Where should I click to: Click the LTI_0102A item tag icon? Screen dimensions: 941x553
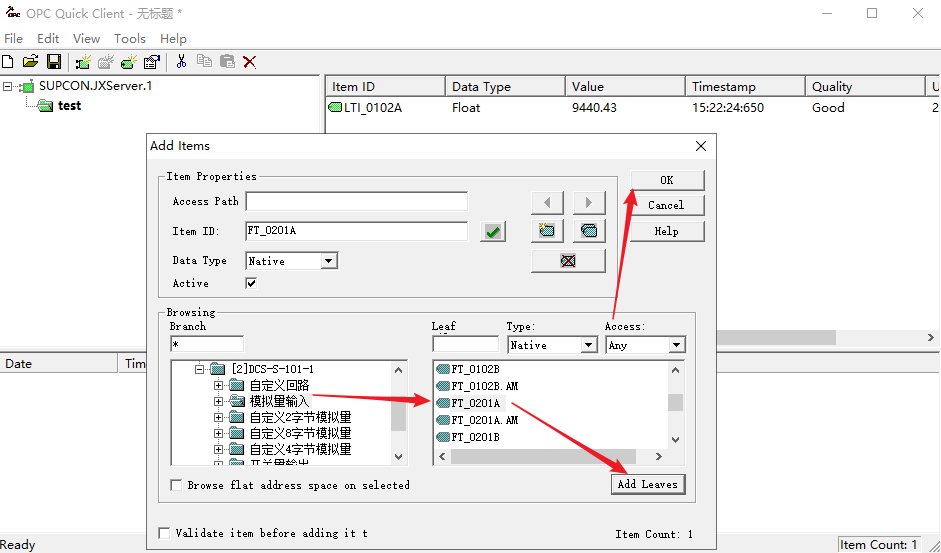(335, 108)
